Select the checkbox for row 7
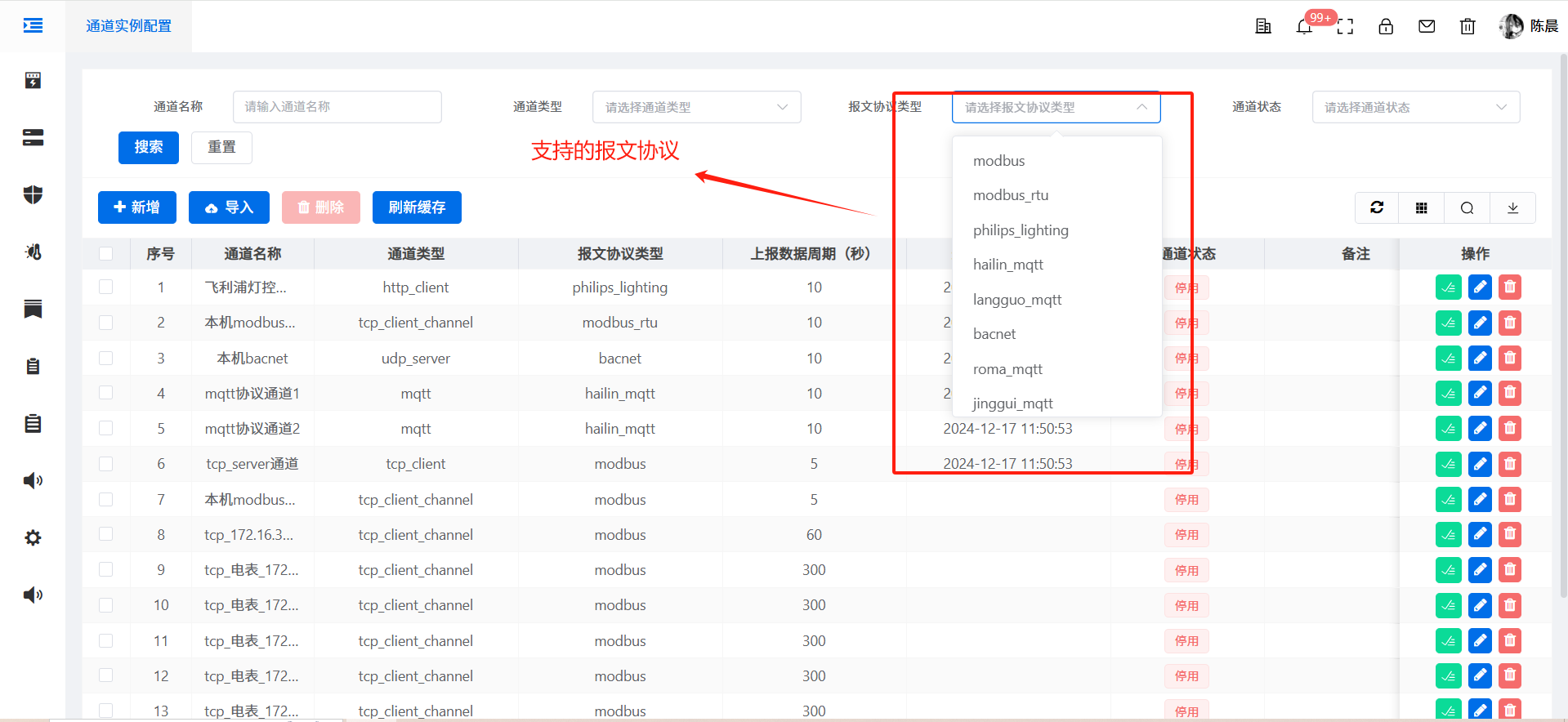 pyautogui.click(x=106, y=499)
